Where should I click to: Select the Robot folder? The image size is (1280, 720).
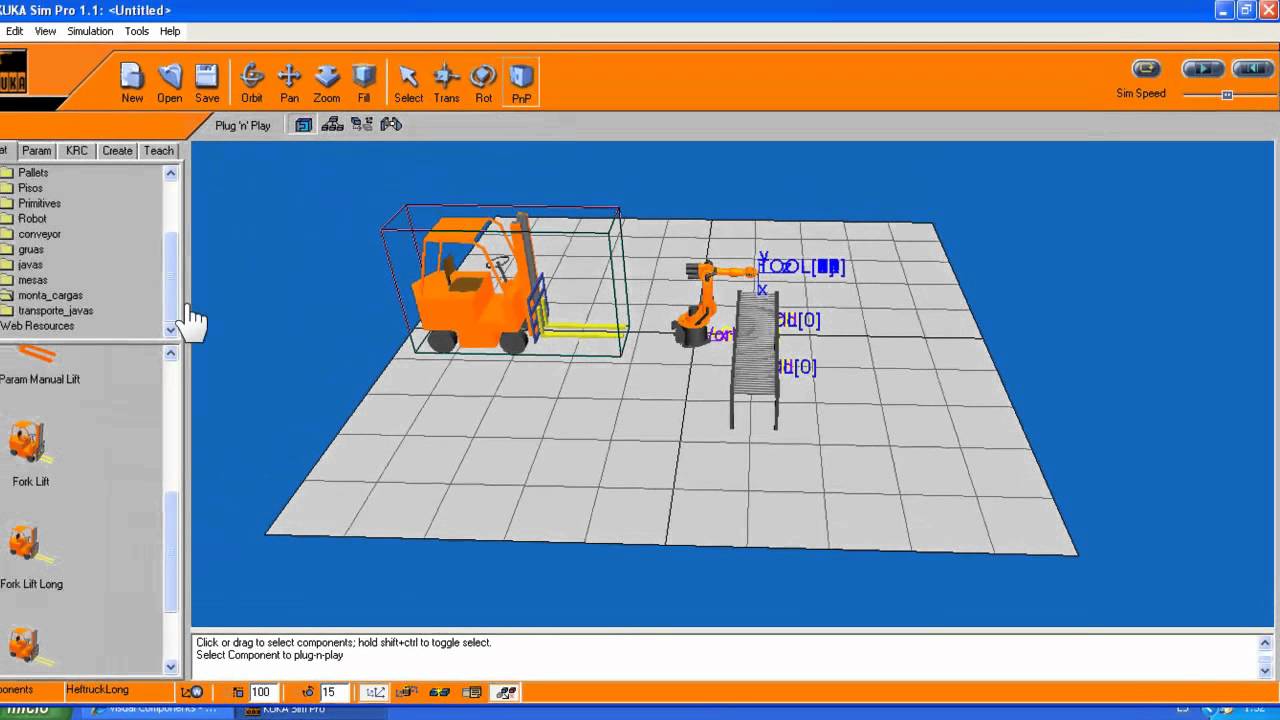pos(32,218)
